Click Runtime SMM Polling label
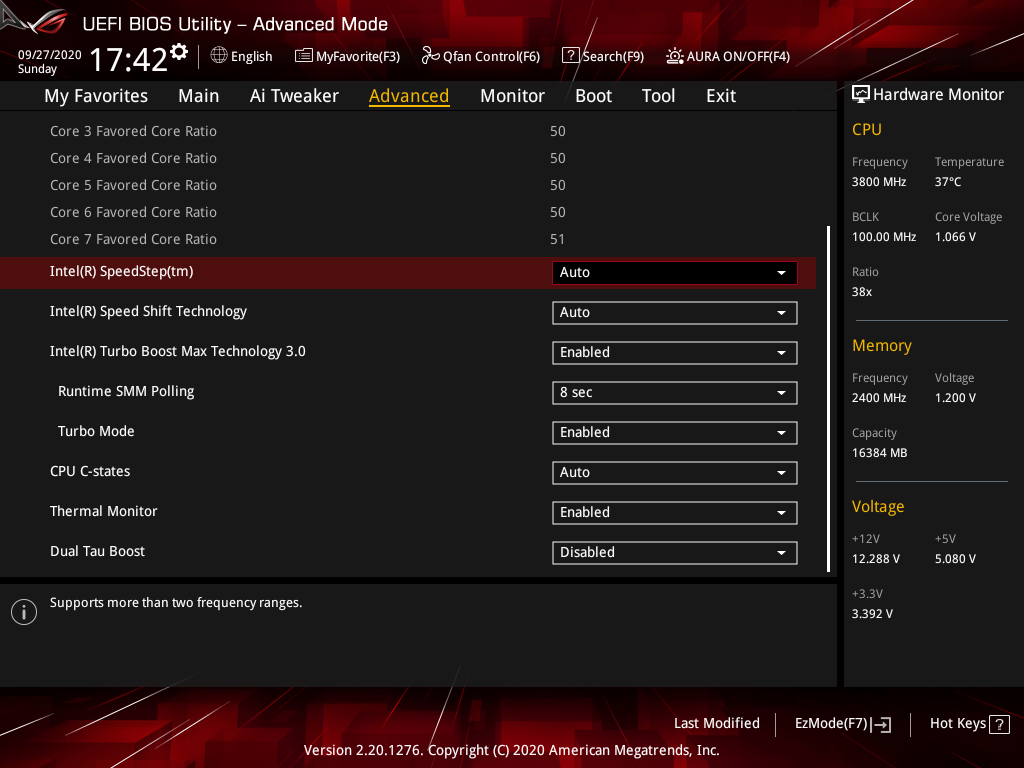Image resolution: width=1024 pixels, height=768 pixels. (126, 391)
